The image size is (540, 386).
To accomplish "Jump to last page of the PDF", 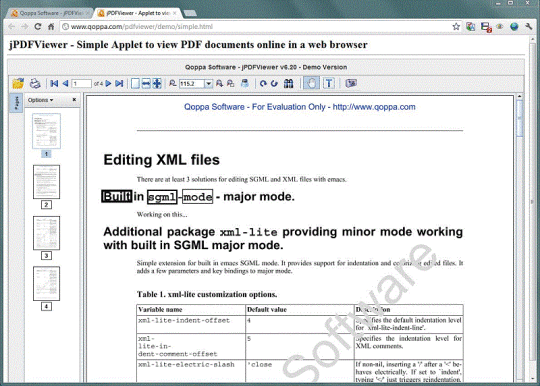I will pyautogui.click(x=119, y=83).
